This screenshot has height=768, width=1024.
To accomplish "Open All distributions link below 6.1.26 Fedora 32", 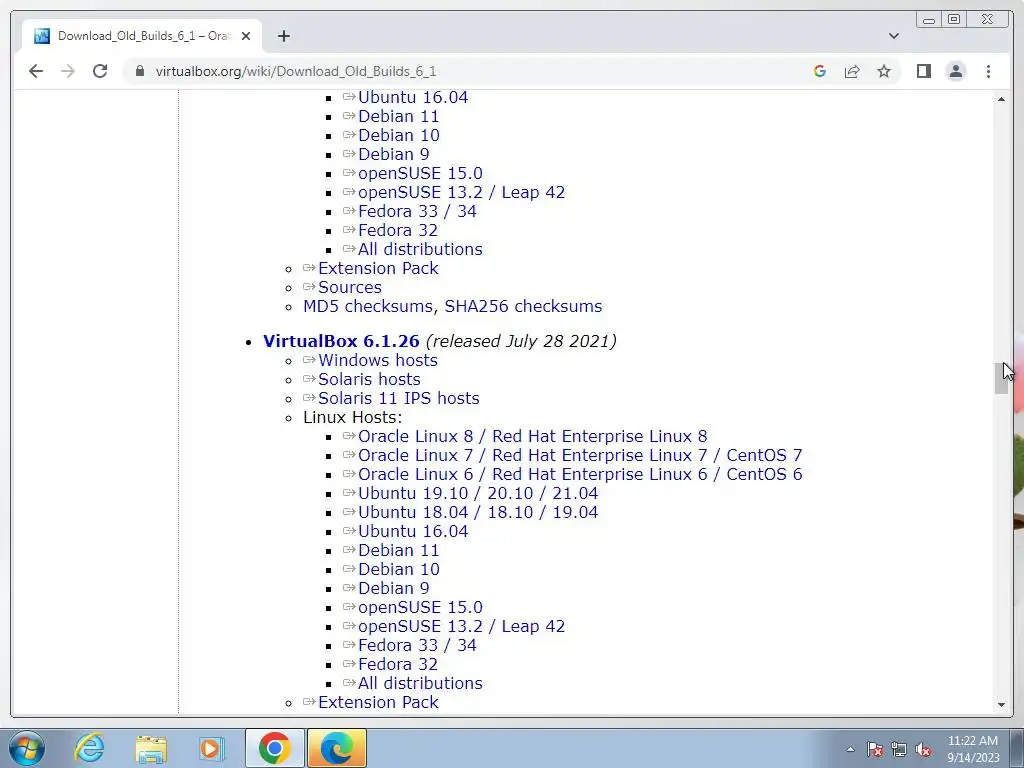I will click(x=420, y=684).
